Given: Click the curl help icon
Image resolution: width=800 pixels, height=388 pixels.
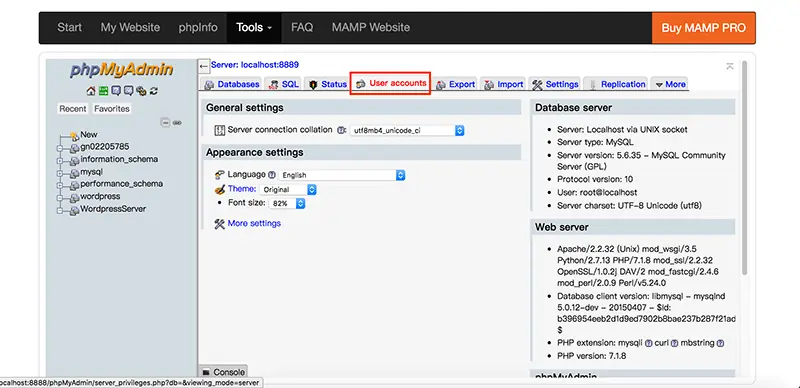Looking at the screenshot, I should (674, 343).
